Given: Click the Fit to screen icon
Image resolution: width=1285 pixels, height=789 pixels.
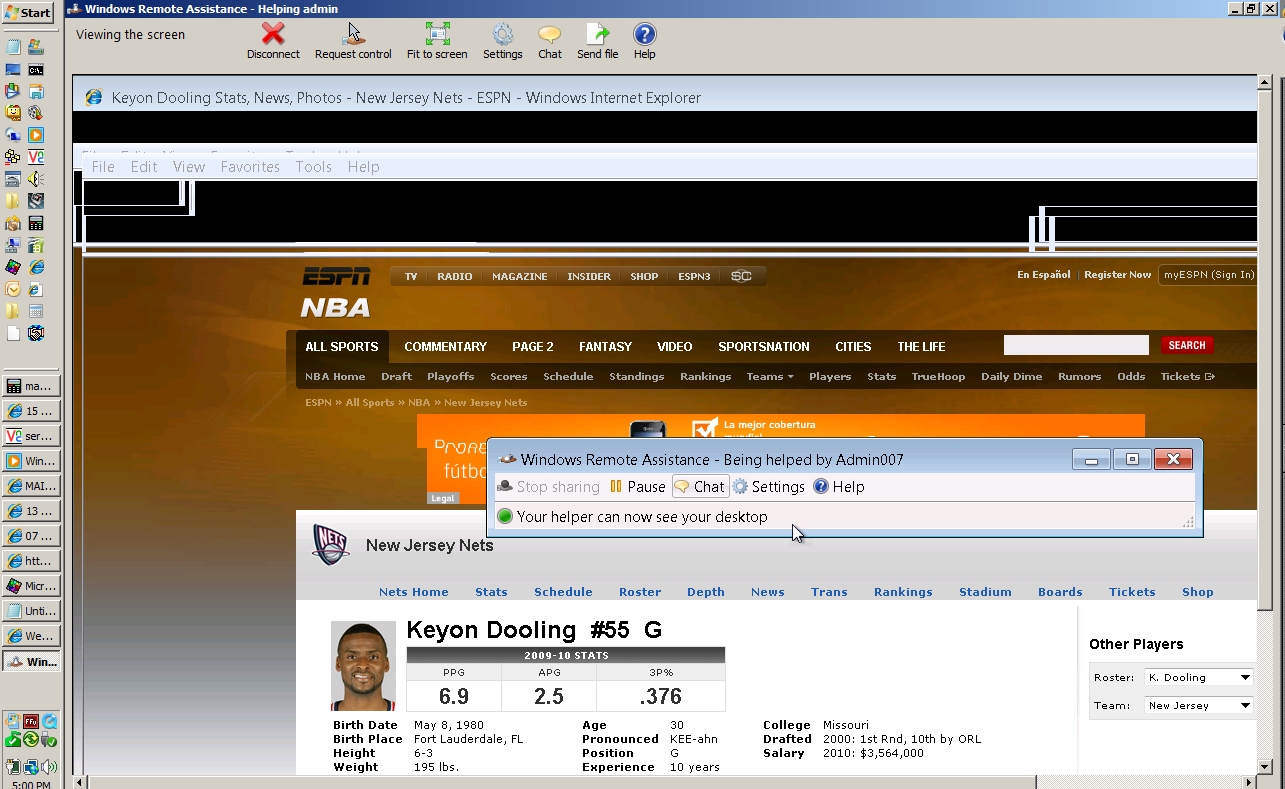Looking at the screenshot, I should 437,42.
